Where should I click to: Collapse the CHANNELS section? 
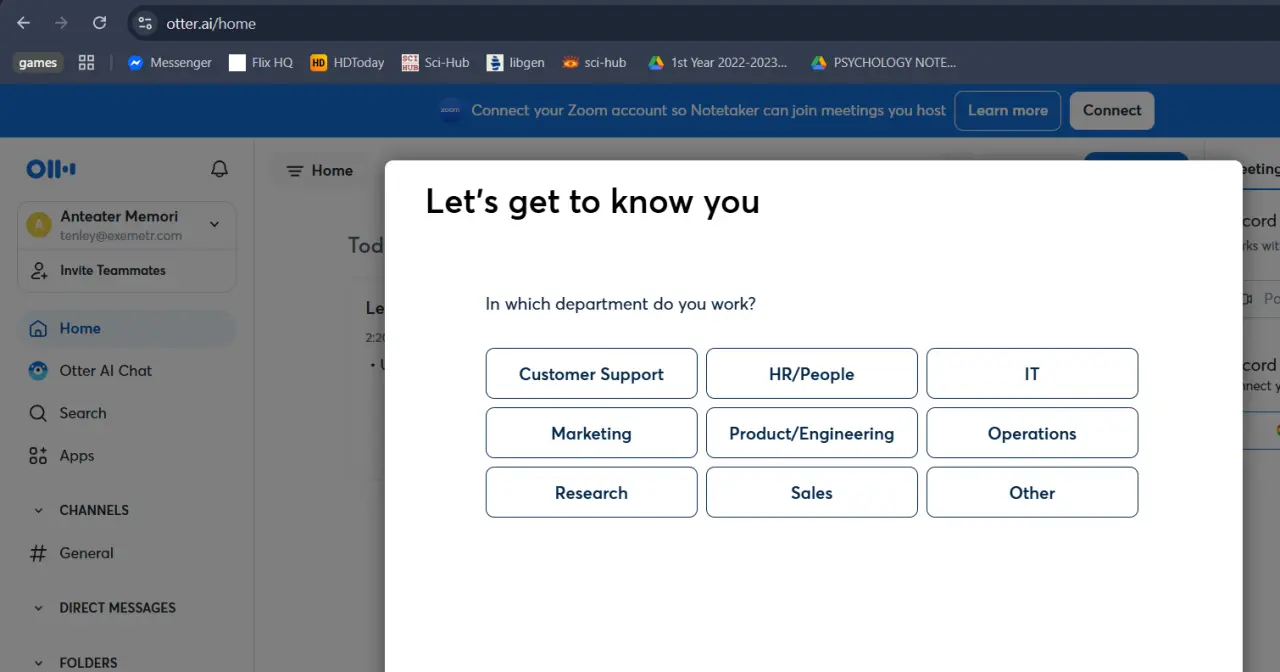(x=39, y=510)
